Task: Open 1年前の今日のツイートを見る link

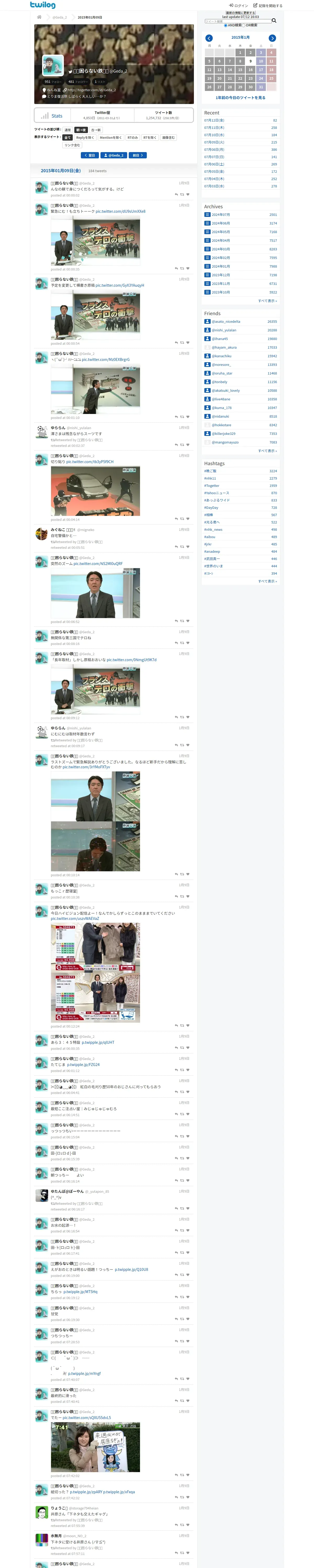Action: [x=240, y=97]
